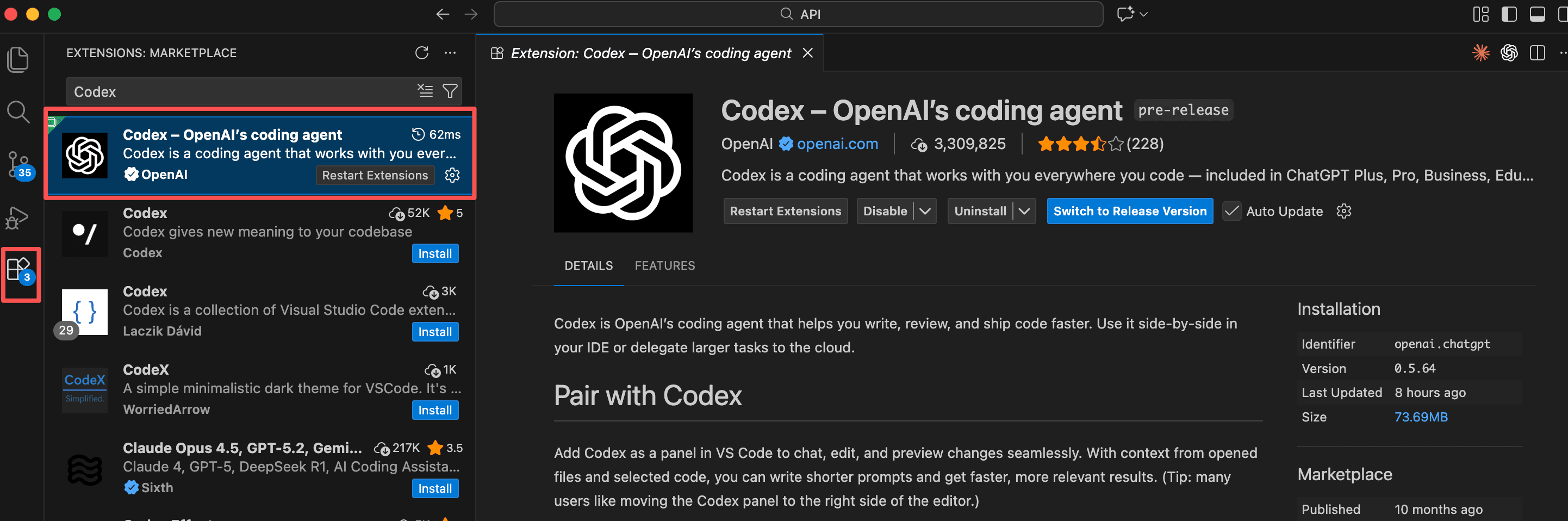Select Codex extension with 52K installs
This screenshot has height=521, width=1568.
(x=260, y=233)
